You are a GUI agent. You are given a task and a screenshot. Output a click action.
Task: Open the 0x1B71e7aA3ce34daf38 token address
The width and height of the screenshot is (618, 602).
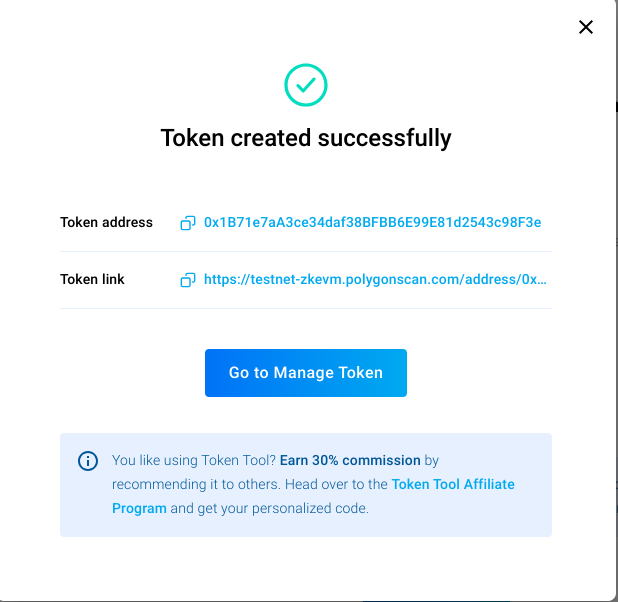(372, 222)
